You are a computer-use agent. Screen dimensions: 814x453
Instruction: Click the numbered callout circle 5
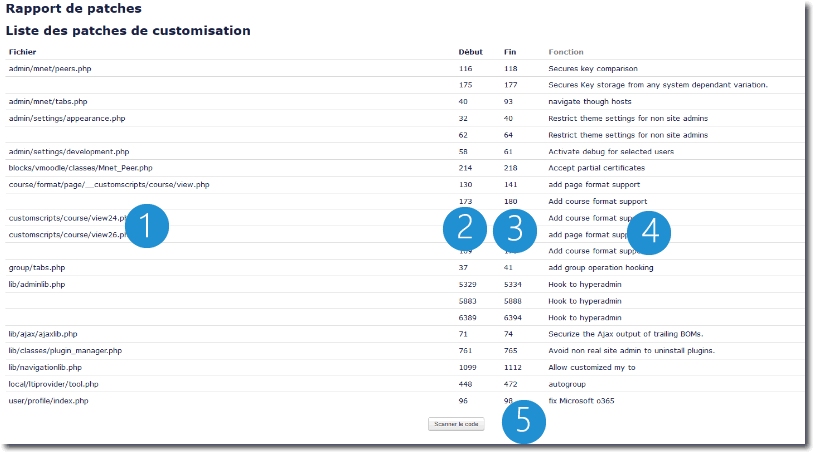(x=523, y=420)
